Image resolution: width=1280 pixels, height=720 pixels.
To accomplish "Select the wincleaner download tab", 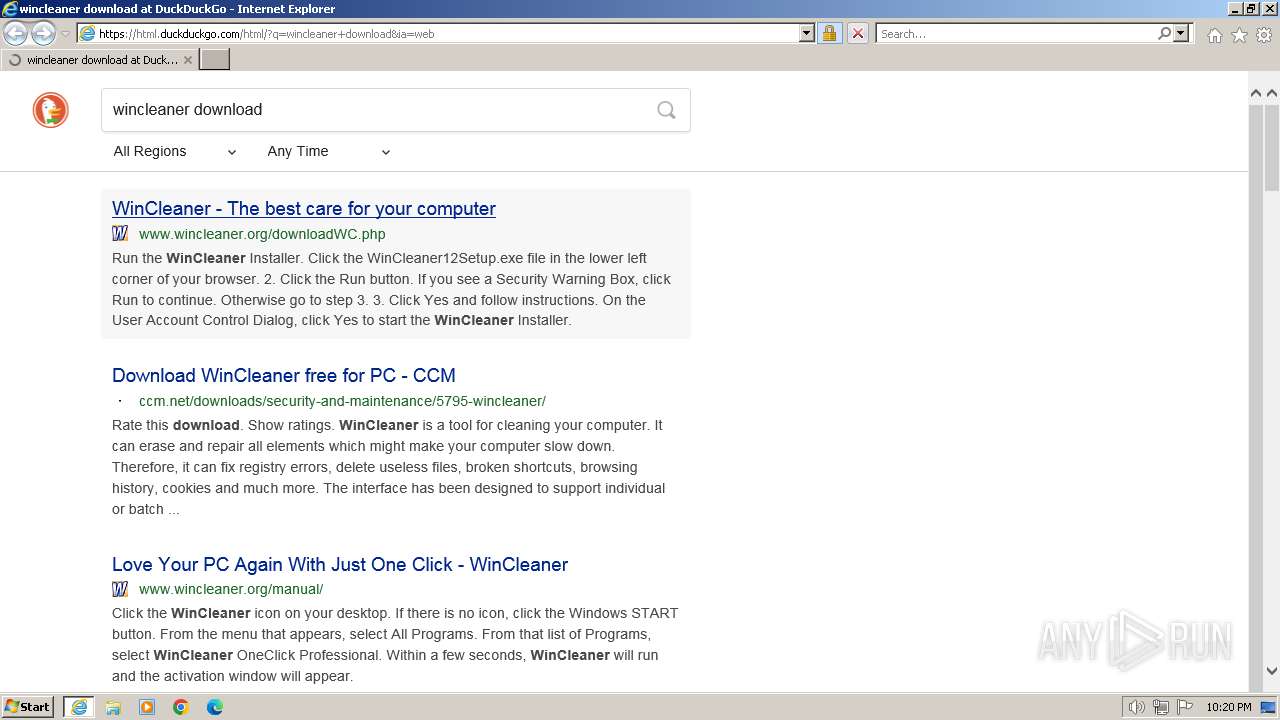I will tap(98, 60).
